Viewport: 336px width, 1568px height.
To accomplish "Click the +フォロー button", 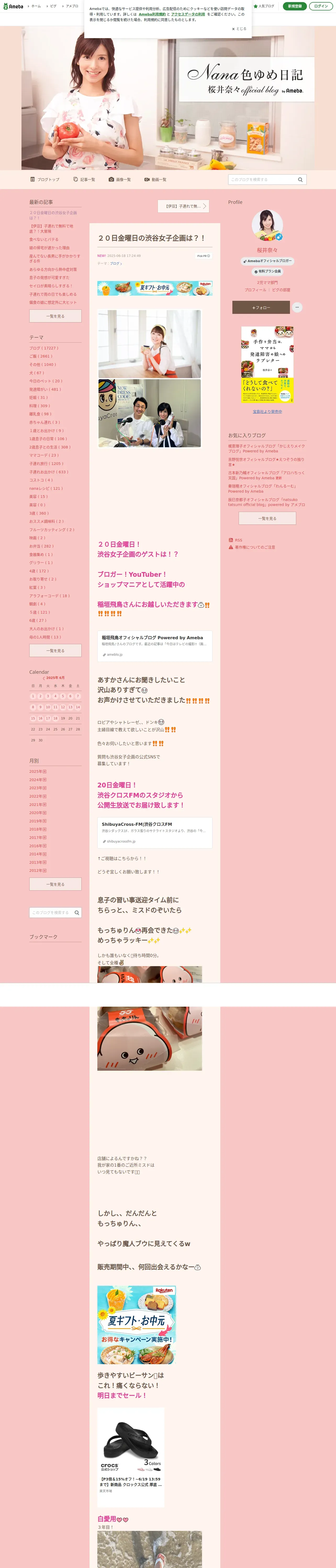I will (261, 307).
